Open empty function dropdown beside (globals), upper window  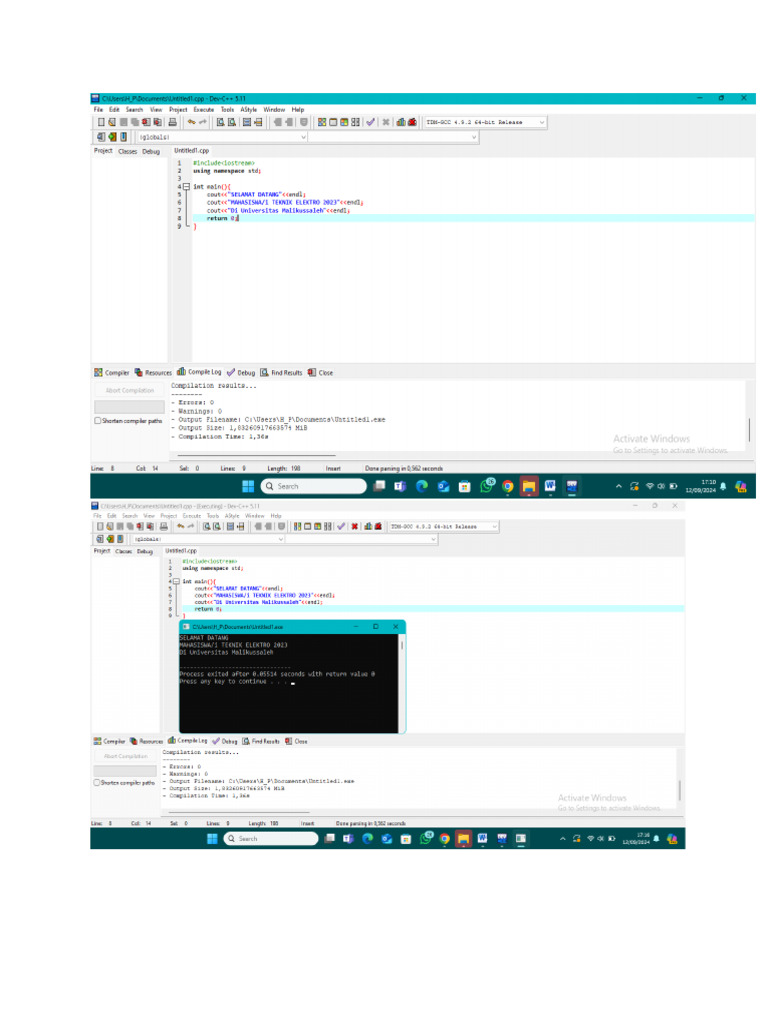(x=474, y=137)
